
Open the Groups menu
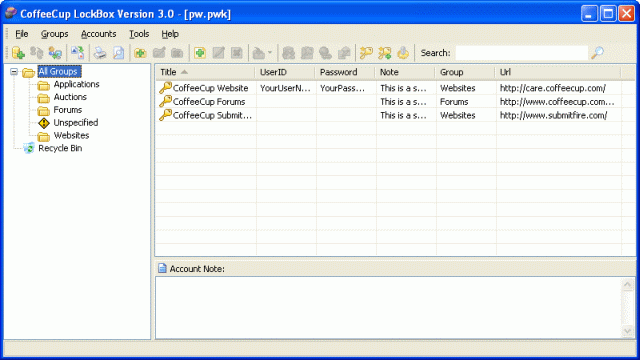(x=54, y=34)
